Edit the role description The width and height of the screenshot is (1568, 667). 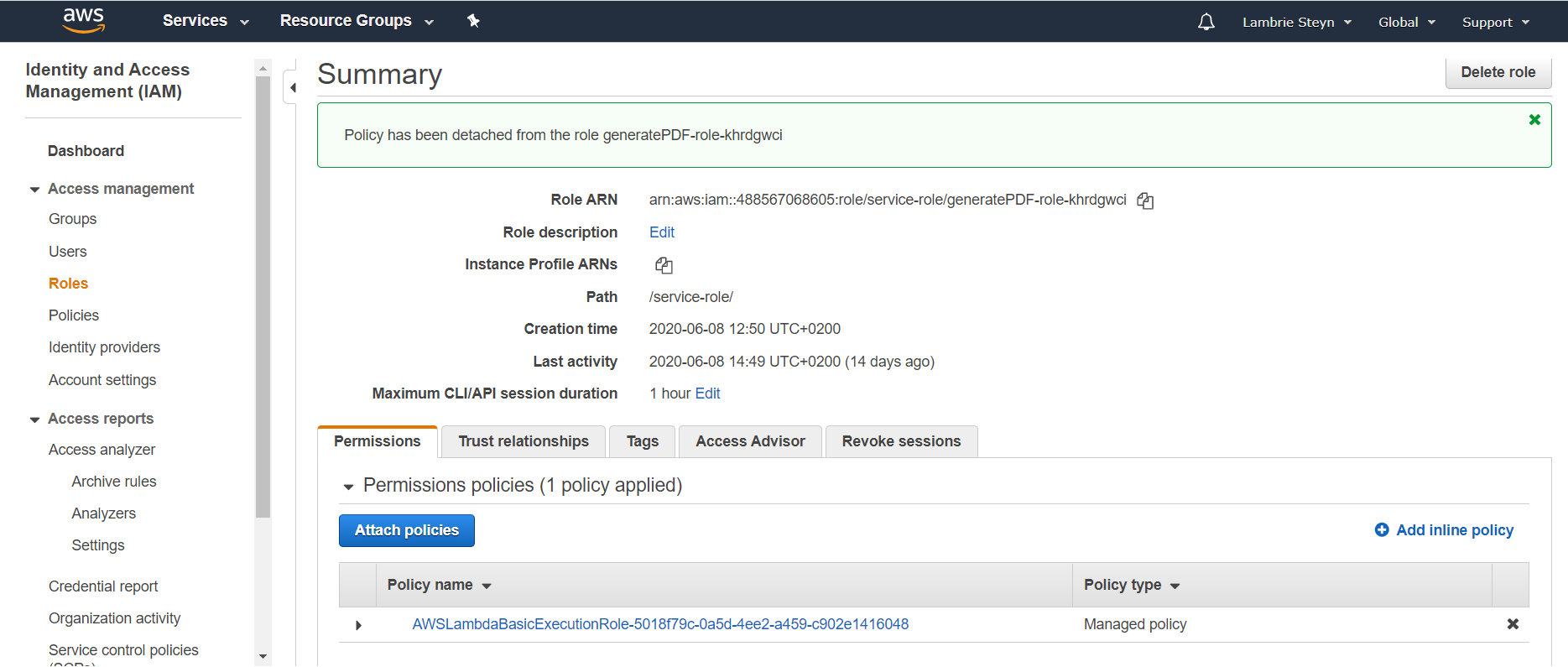coord(662,232)
